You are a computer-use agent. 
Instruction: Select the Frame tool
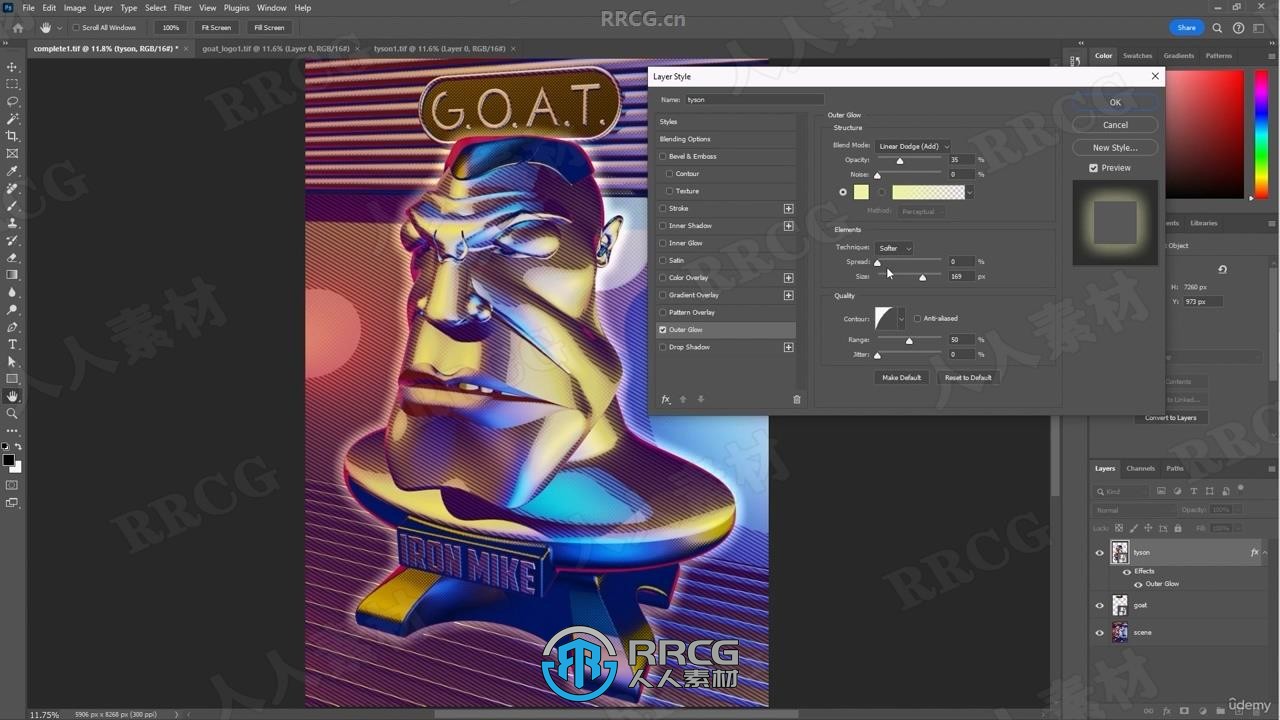coord(12,153)
